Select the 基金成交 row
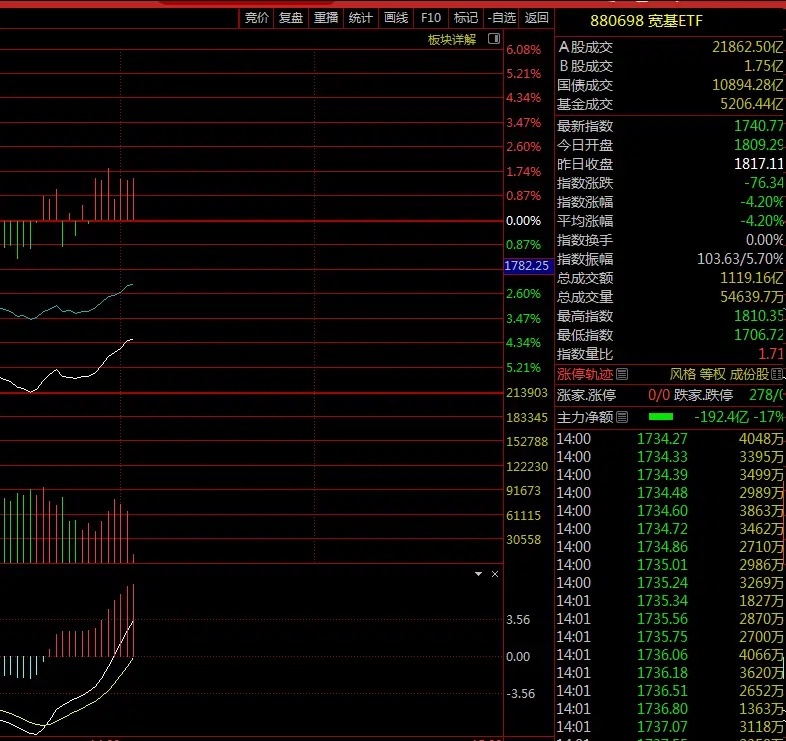The image size is (786, 741). tap(670, 104)
